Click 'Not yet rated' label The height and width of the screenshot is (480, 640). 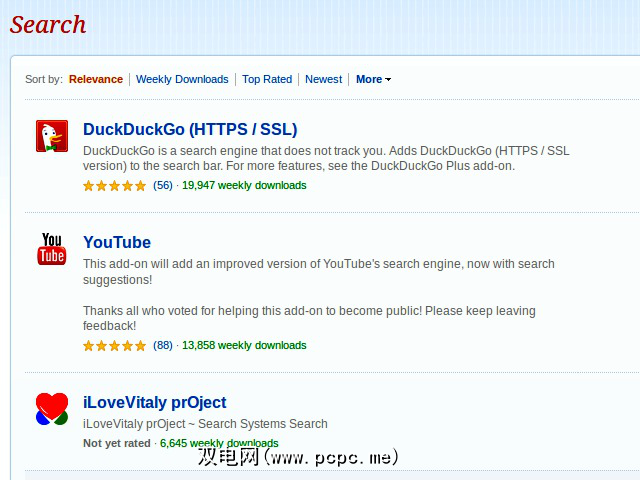click(x=117, y=443)
